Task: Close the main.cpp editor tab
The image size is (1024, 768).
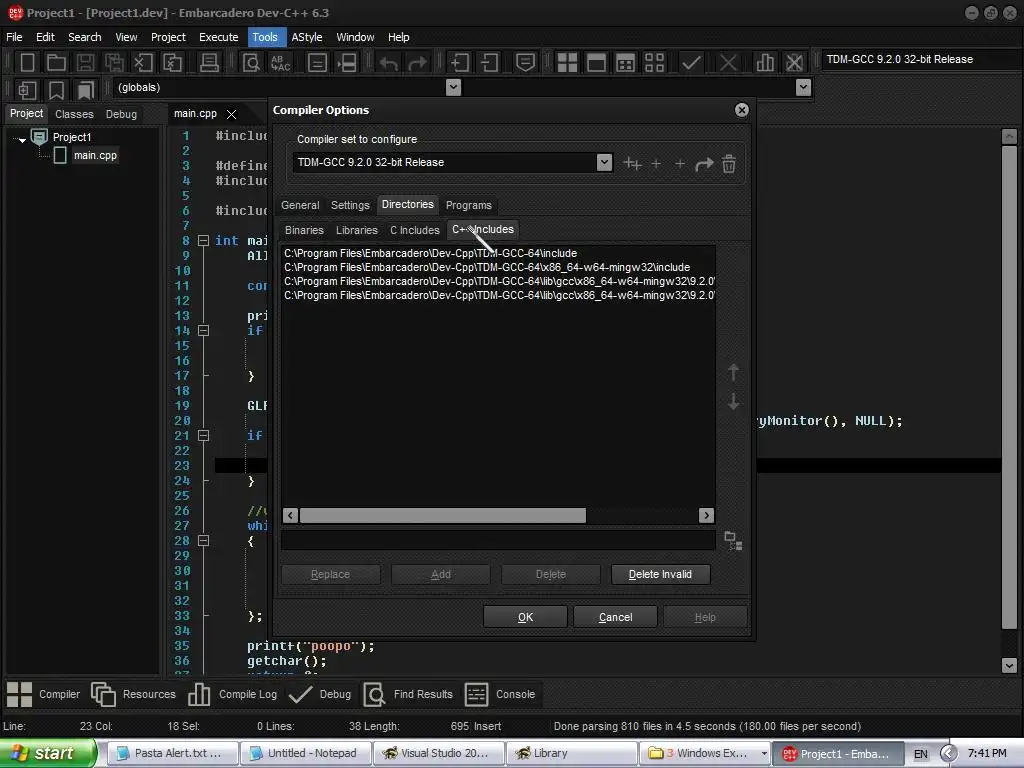Action: [231, 114]
